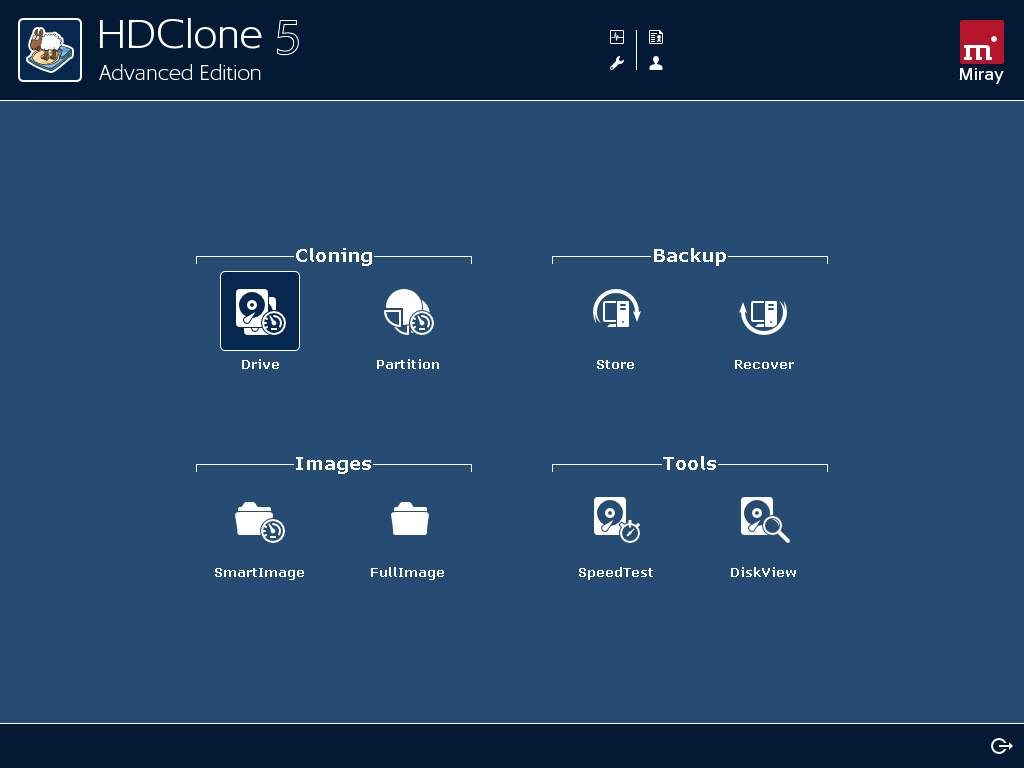The image size is (1024, 768).
Task: Click the Images section heading
Action: point(333,464)
